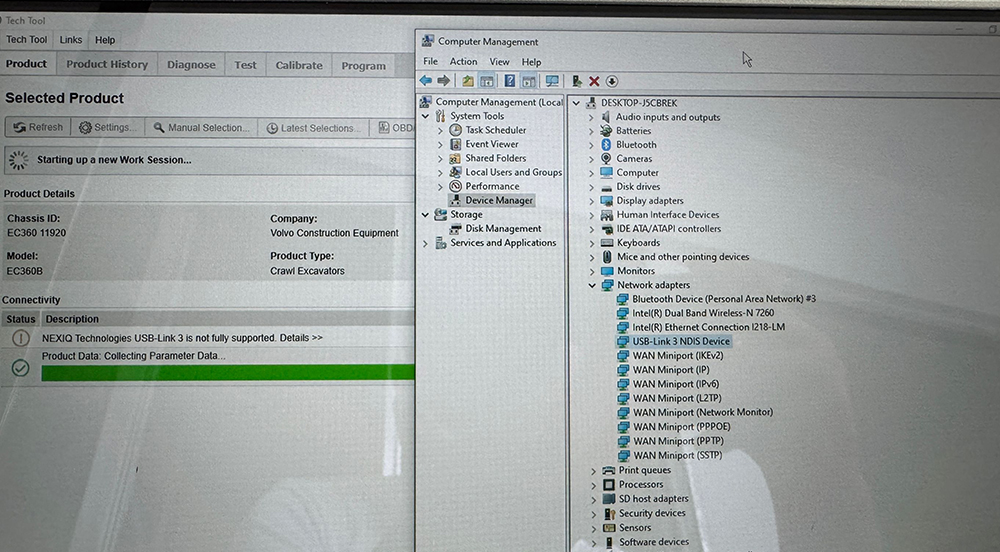Collapse the Network adapters category
The width and height of the screenshot is (1000, 552).
pyautogui.click(x=592, y=285)
